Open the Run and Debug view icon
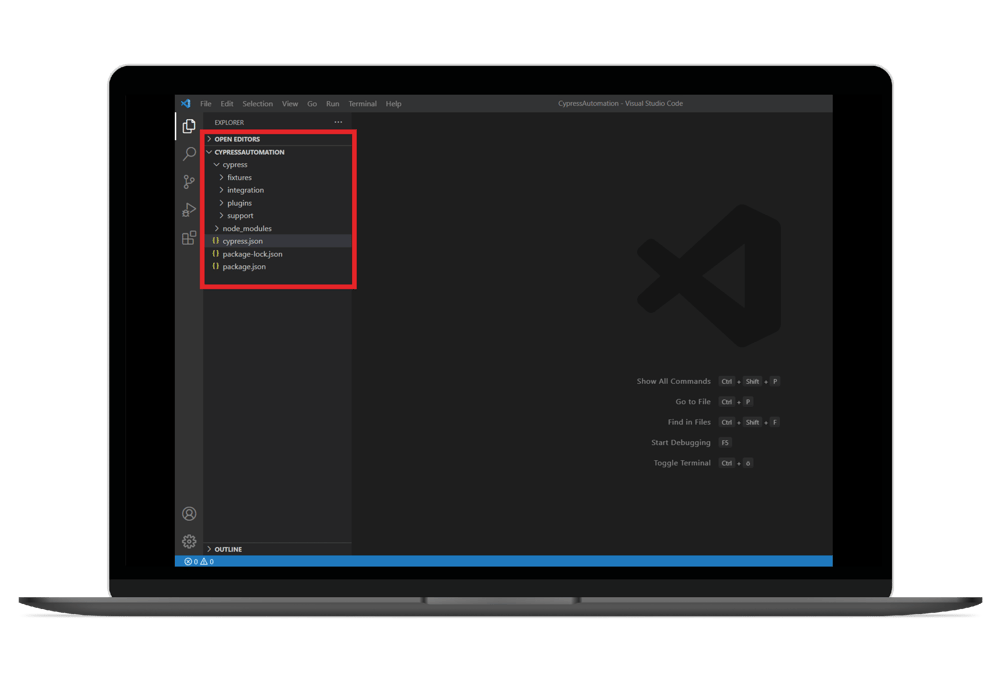 pos(189,210)
